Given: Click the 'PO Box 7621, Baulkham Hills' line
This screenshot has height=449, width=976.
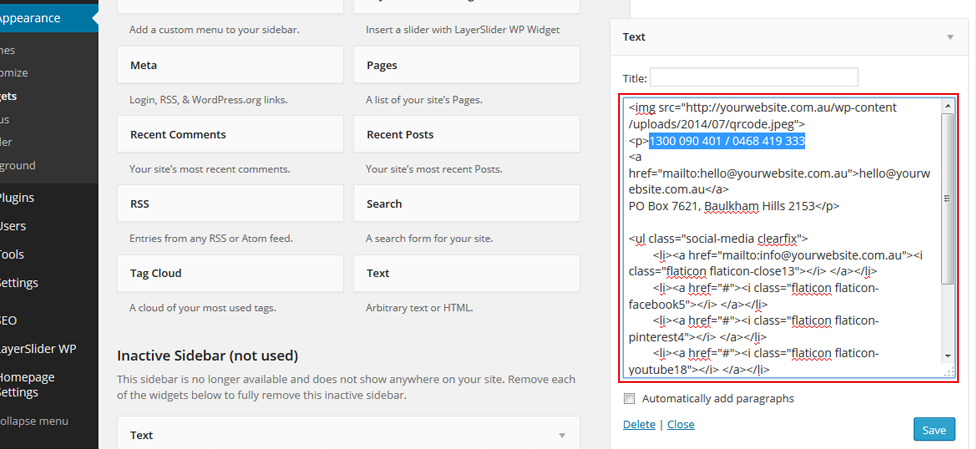Looking at the screenshot, I should click(734, 206).
